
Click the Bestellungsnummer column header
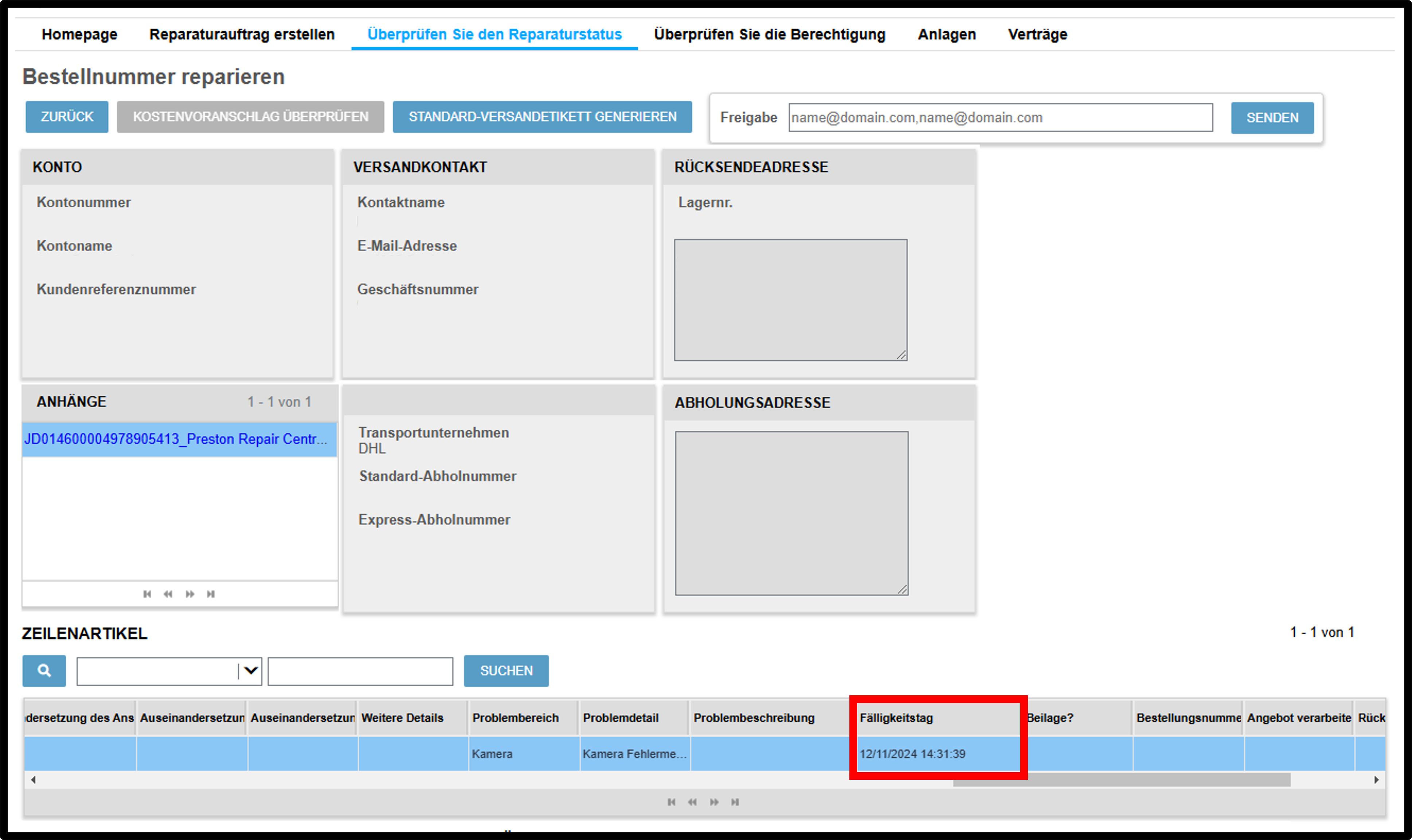tap(1188, 718)
